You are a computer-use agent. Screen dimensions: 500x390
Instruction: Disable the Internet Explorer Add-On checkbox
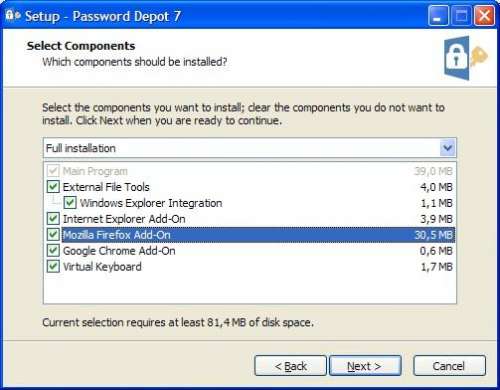click(53, 219)
